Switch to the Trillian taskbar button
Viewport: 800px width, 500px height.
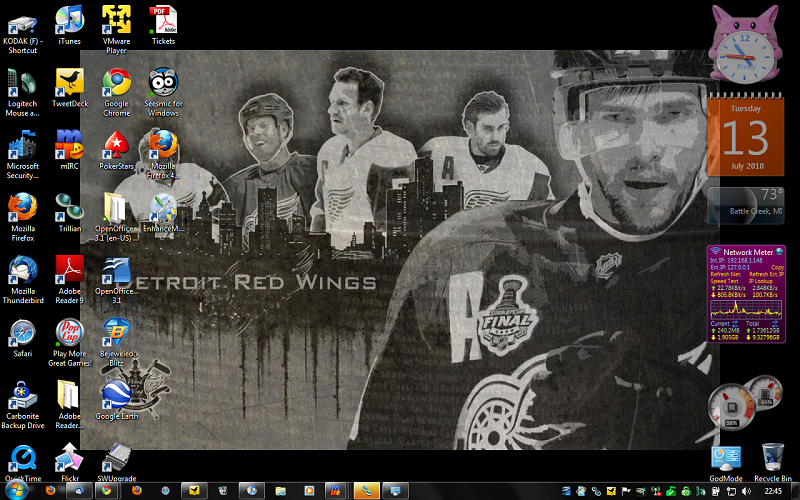(x=367, y=491)
